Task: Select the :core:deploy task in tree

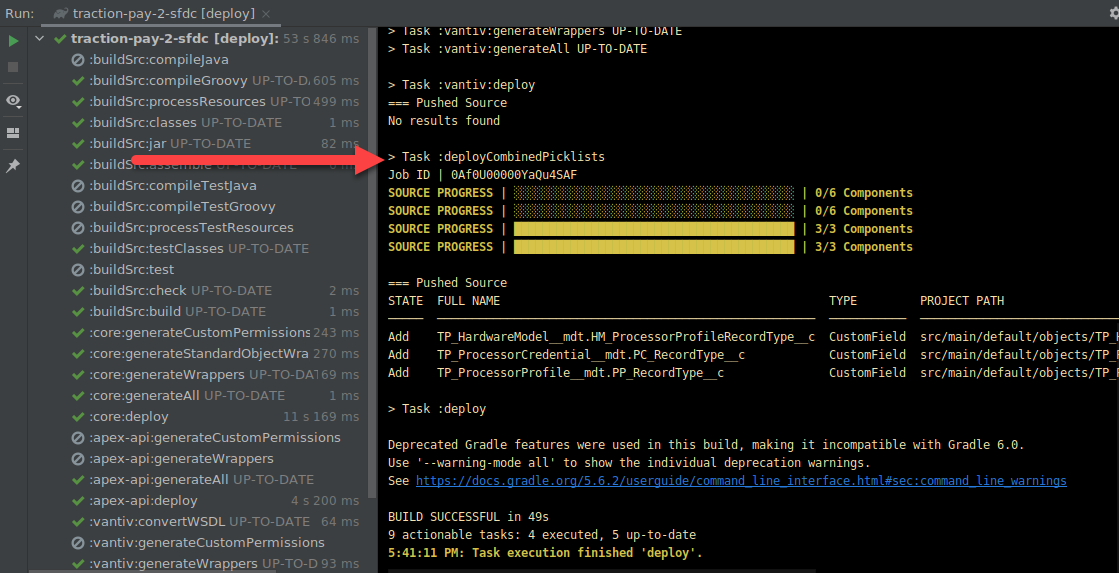Action: 128,417
